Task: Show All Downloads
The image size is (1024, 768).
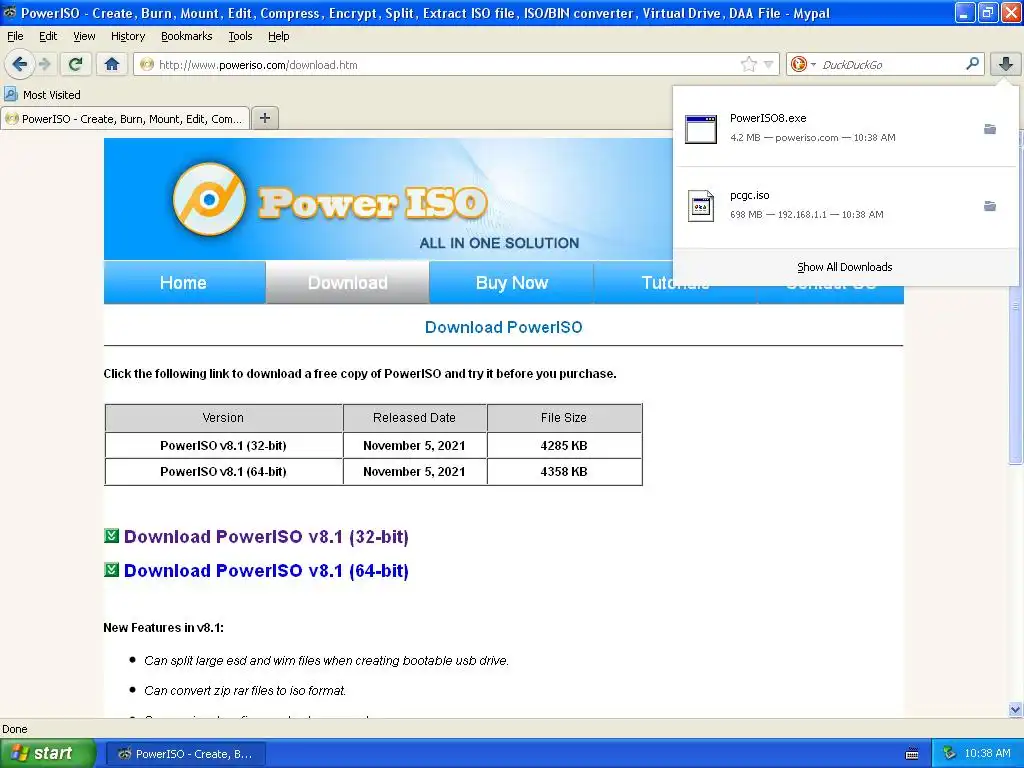Action: pyautogui.click(x=844, y=267)
